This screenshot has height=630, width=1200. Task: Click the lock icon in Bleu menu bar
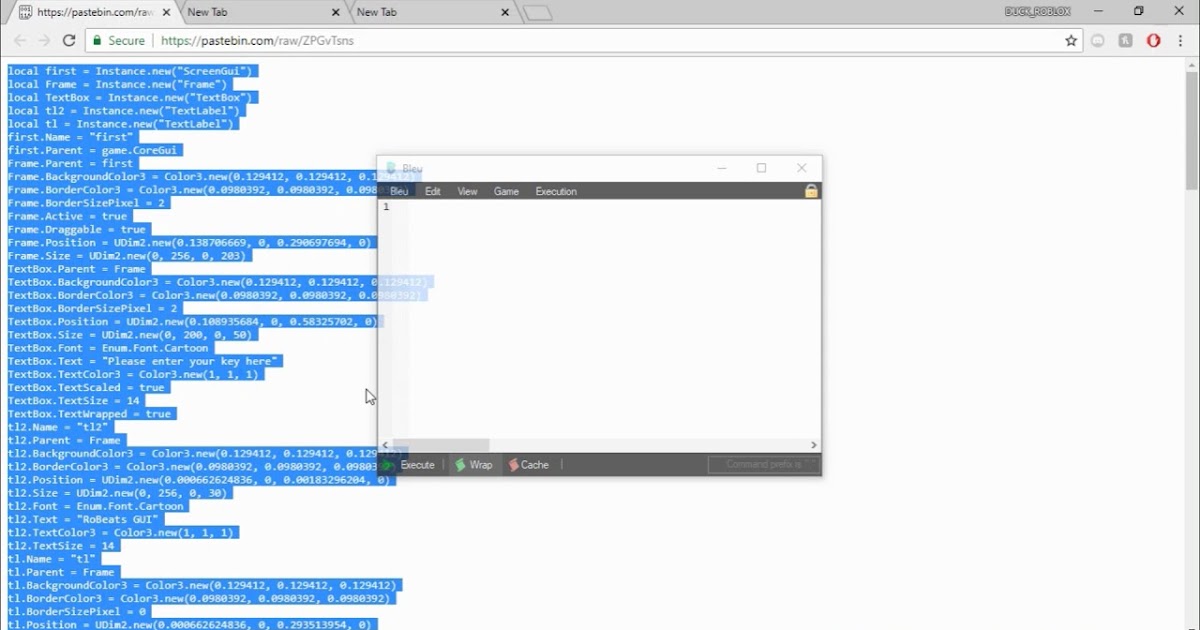(811, 191)
